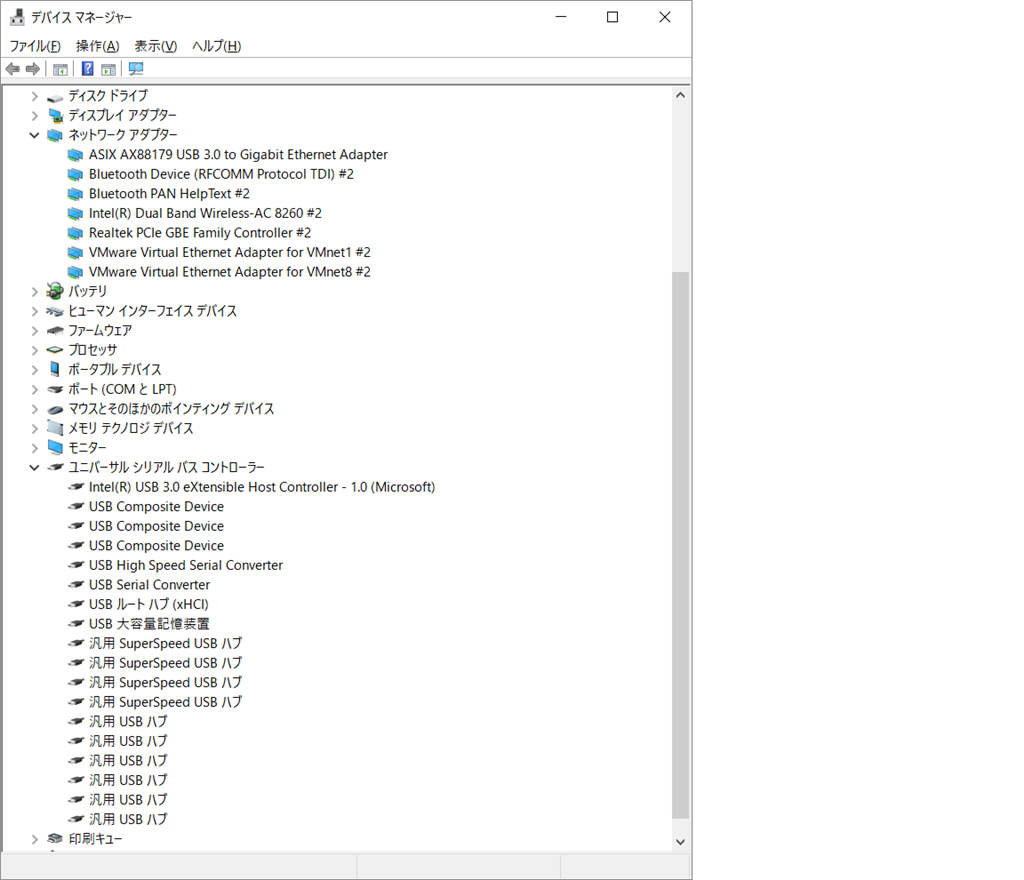Expand the モニター node
Screen dimensions: 1024x880
click(x=35, y=448)
